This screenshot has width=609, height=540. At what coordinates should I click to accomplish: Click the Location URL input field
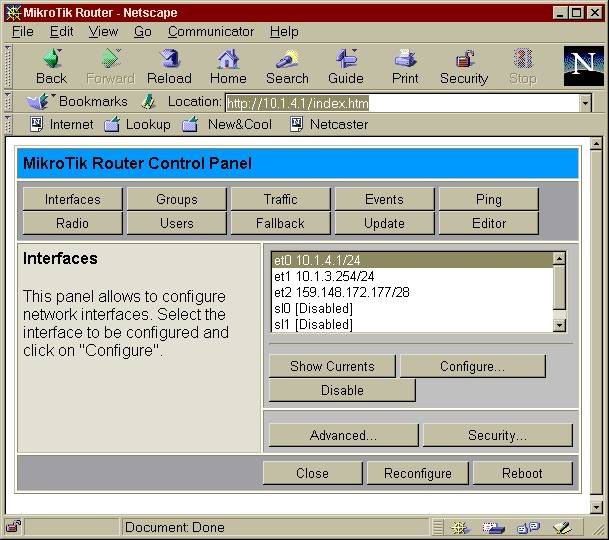pos(402,103)
